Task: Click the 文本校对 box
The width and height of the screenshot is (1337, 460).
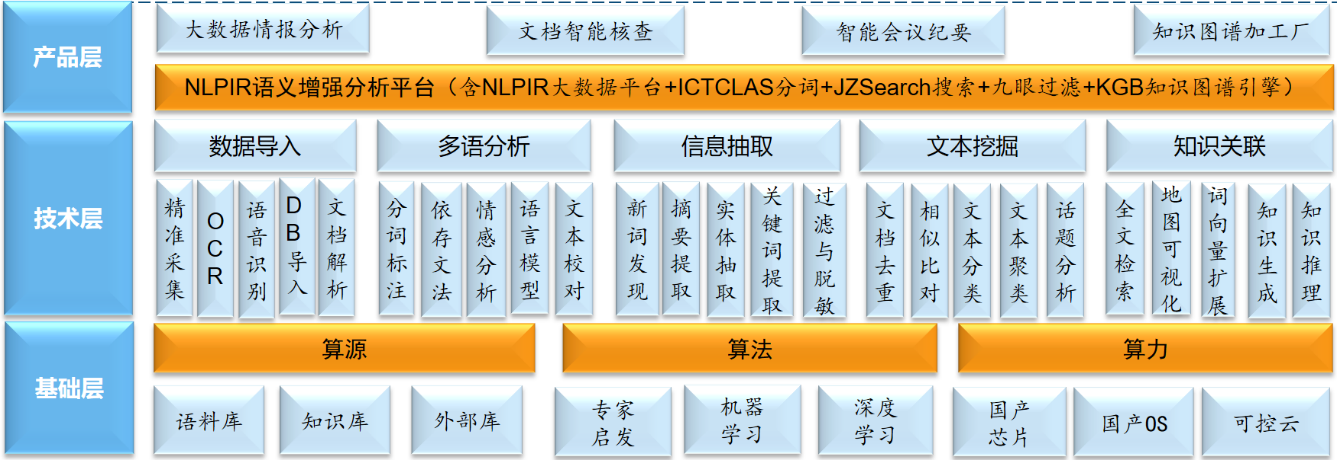Action: click(x=574, y=250)
